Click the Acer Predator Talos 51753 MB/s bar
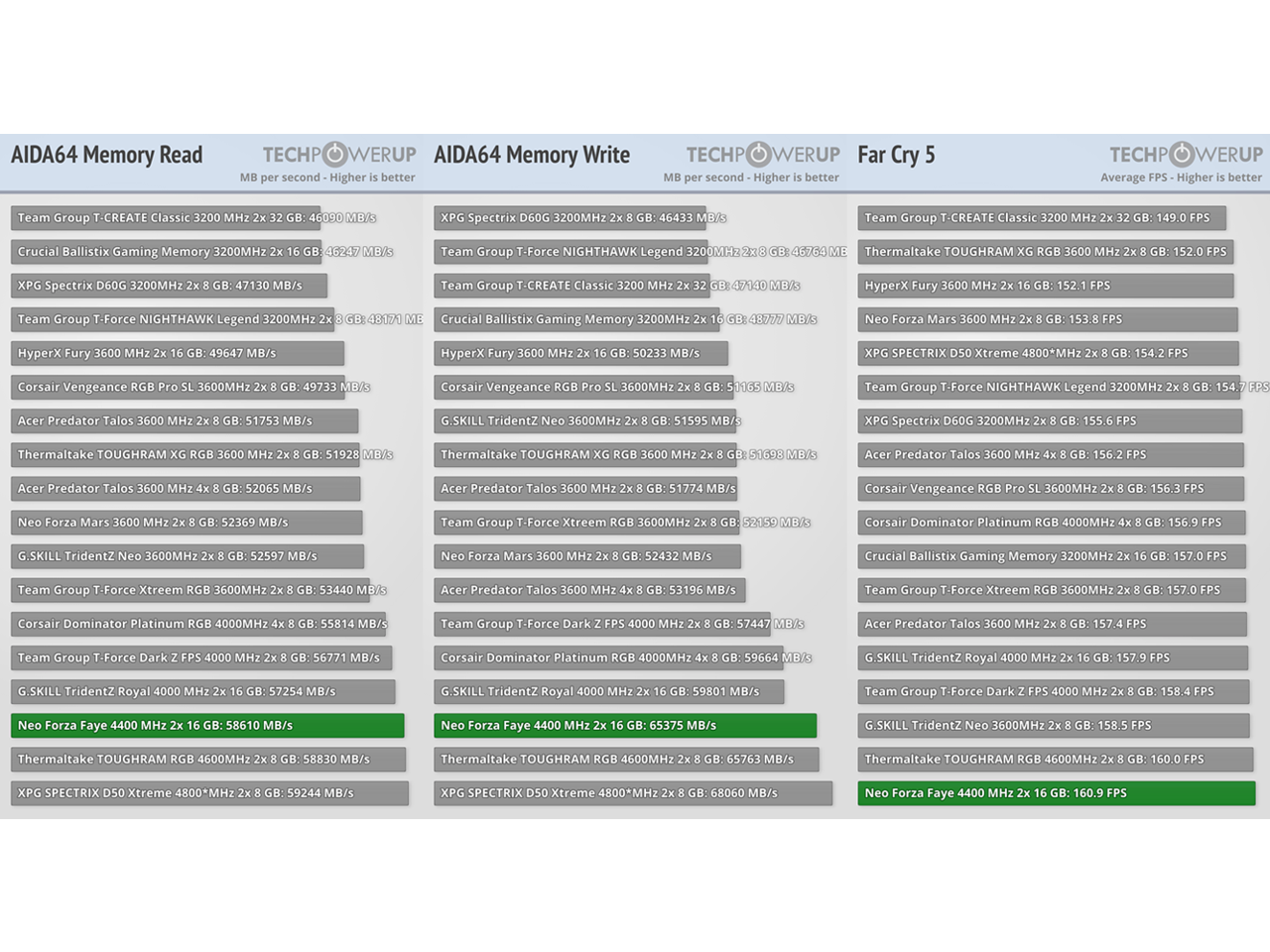1270x952 pixels. pos(185,420)
